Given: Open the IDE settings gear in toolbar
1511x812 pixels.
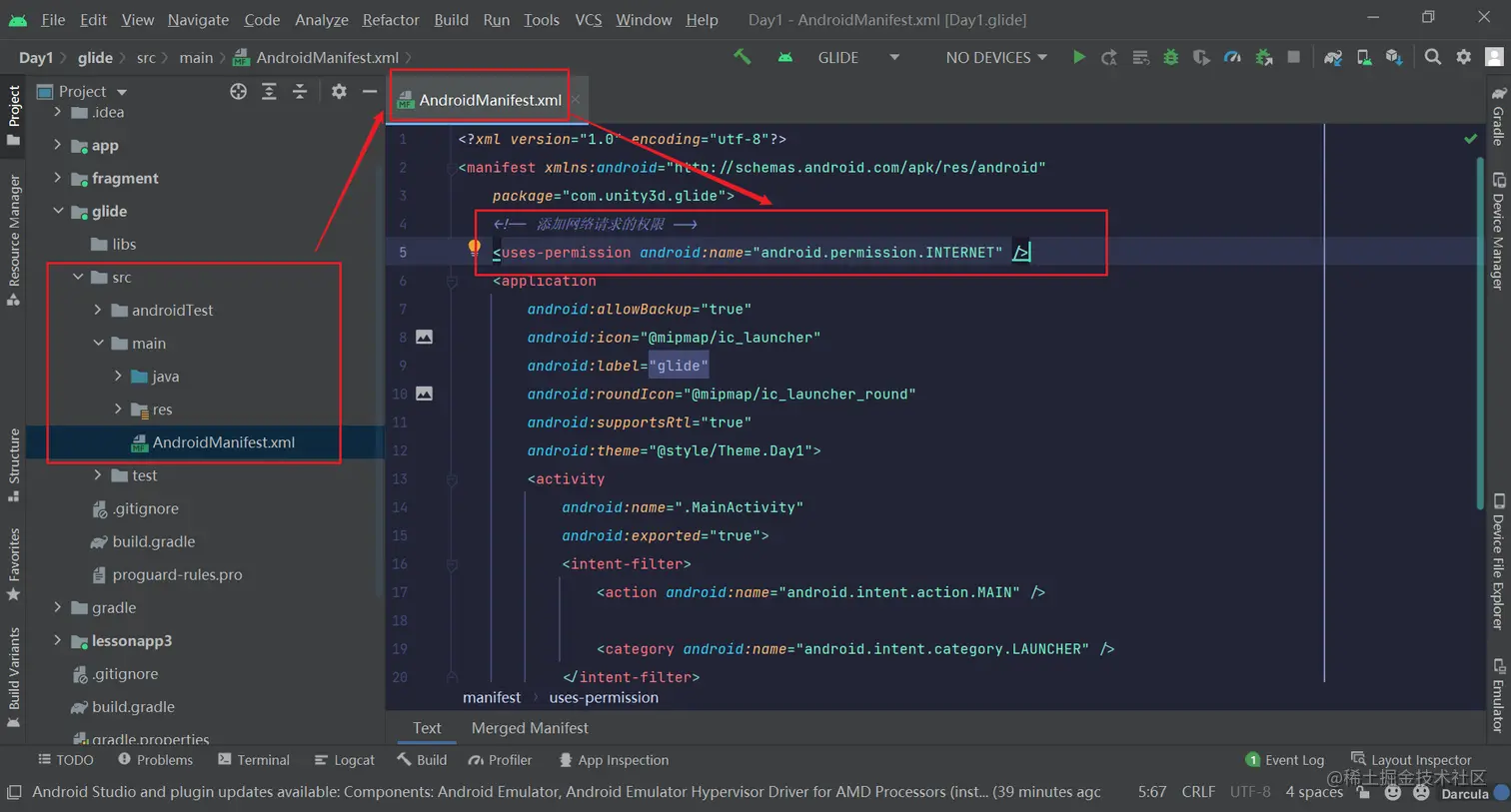Looking at the screenshot, I should [x=1464, y=57].
